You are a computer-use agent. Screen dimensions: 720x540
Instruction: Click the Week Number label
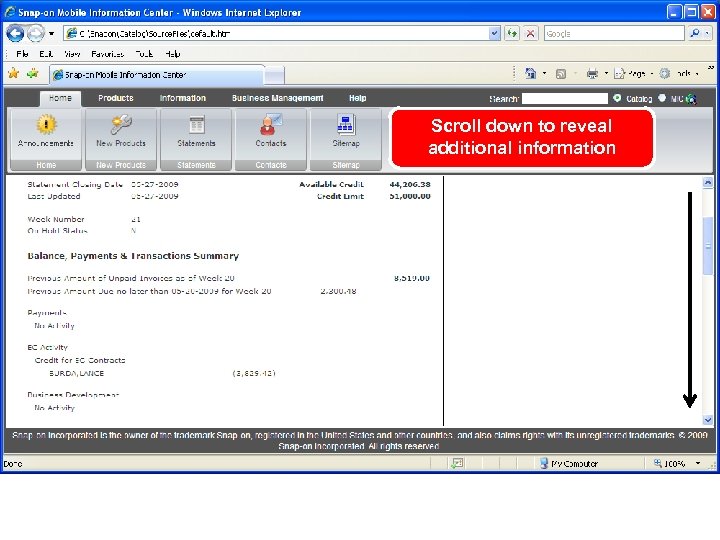pos(56,219)
